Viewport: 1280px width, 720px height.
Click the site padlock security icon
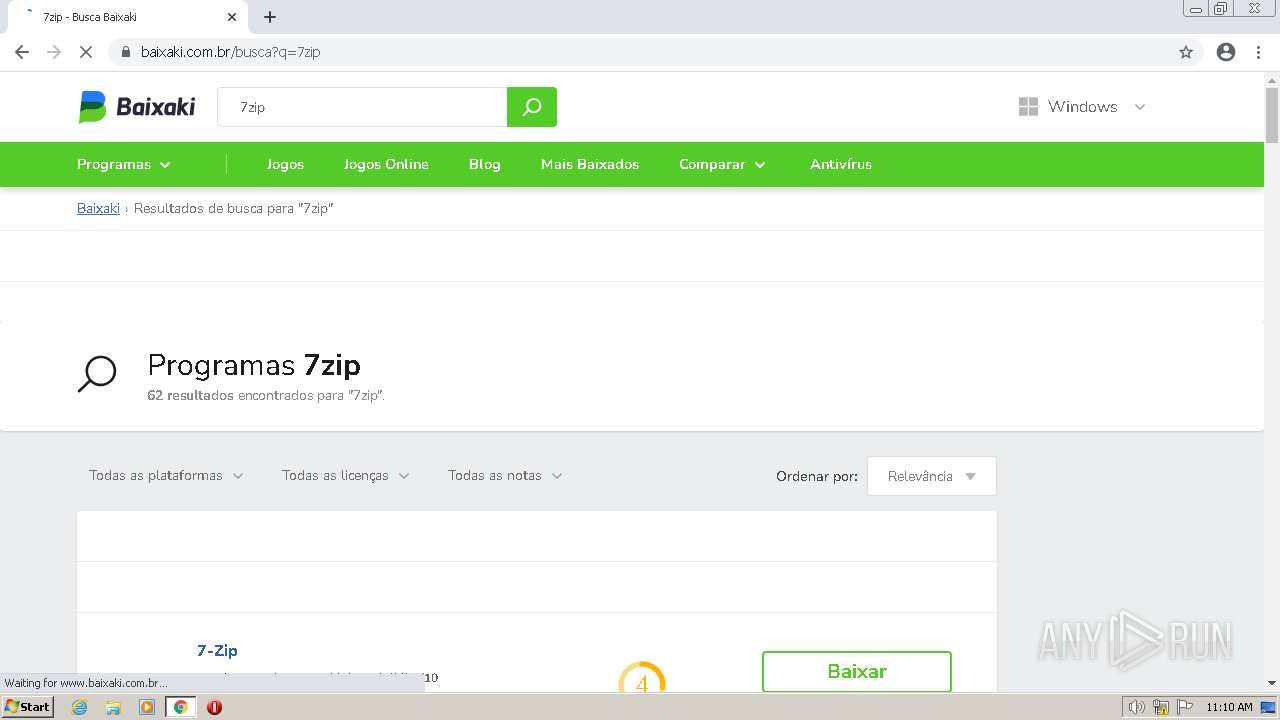click(x=126, y=52)
